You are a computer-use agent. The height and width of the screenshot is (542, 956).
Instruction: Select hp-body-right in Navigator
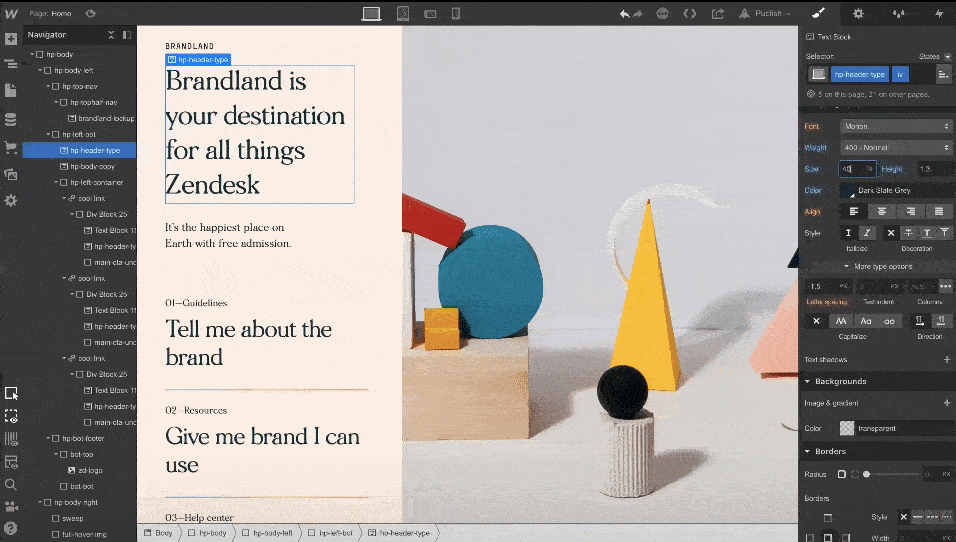[79, 502]
